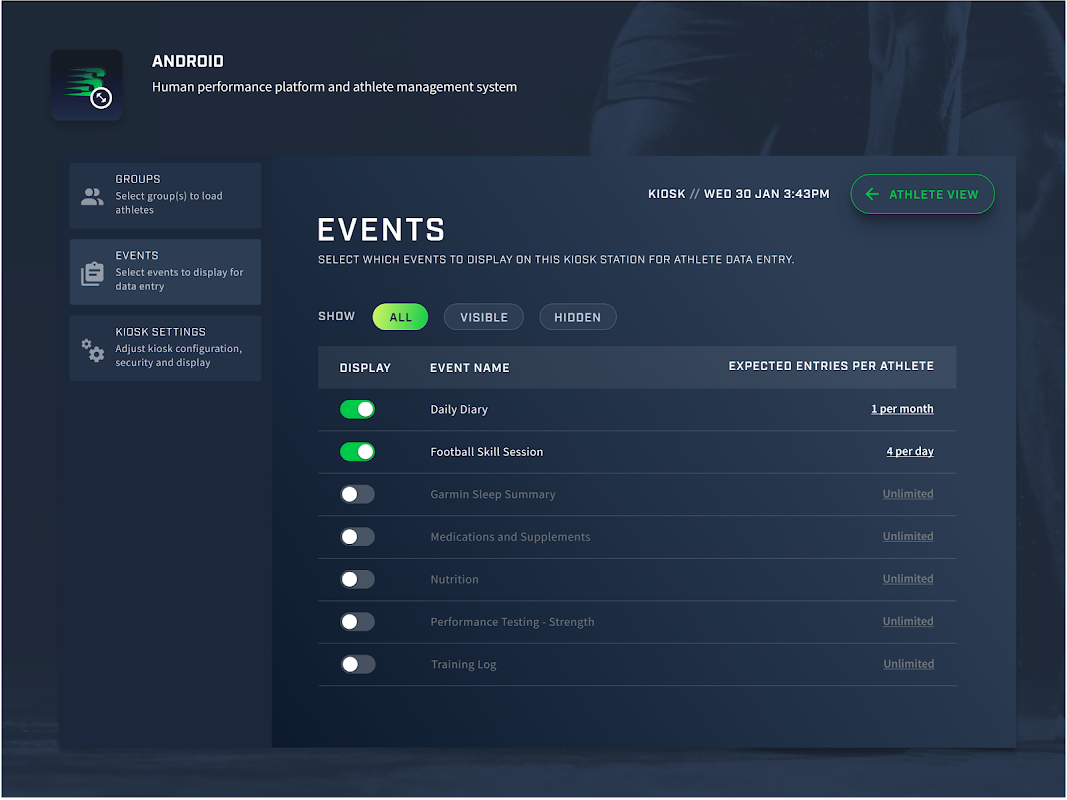Click the Medications and Supplements name

click(510, 537)
